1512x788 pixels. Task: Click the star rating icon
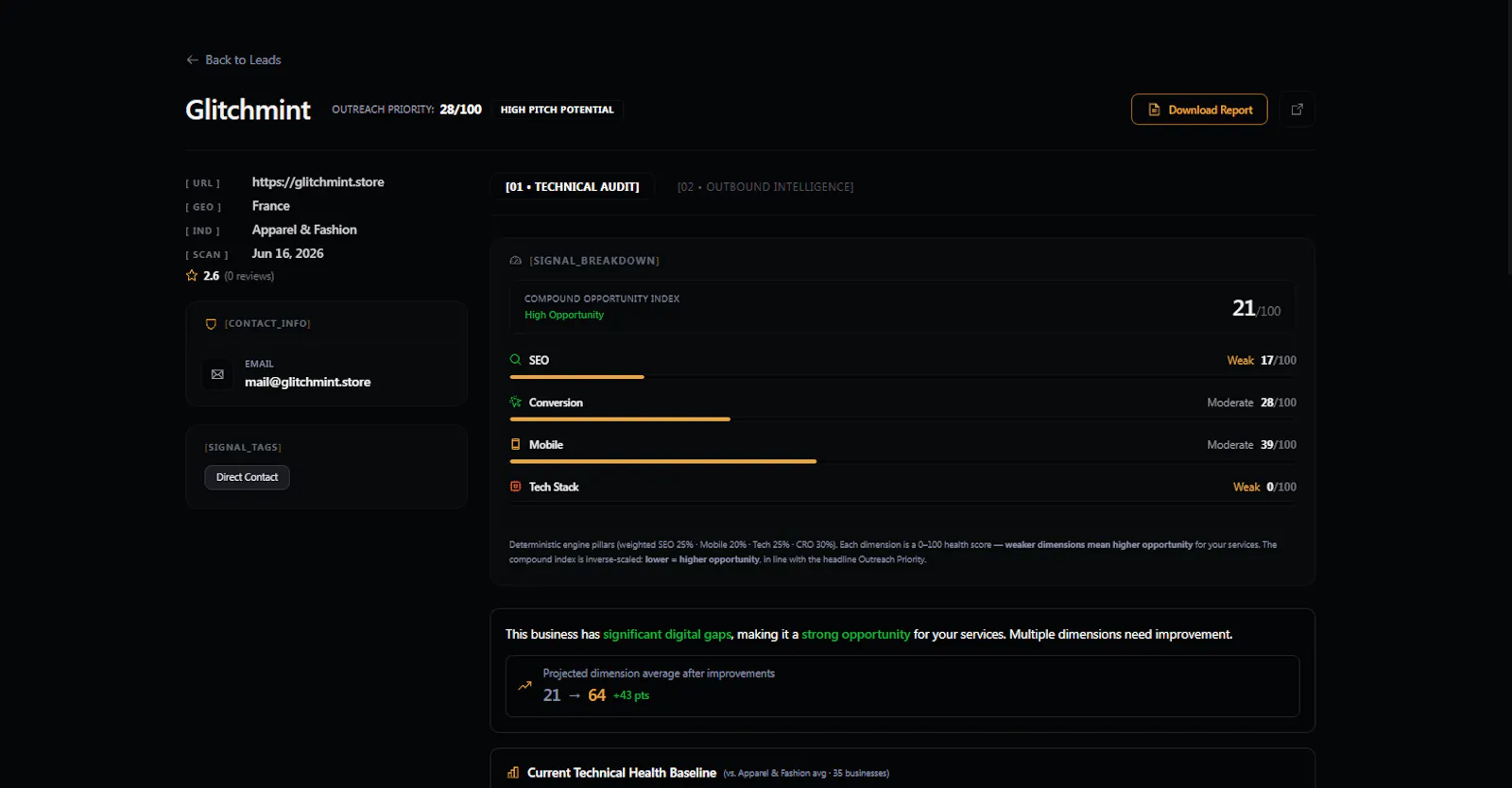point(192,276)
